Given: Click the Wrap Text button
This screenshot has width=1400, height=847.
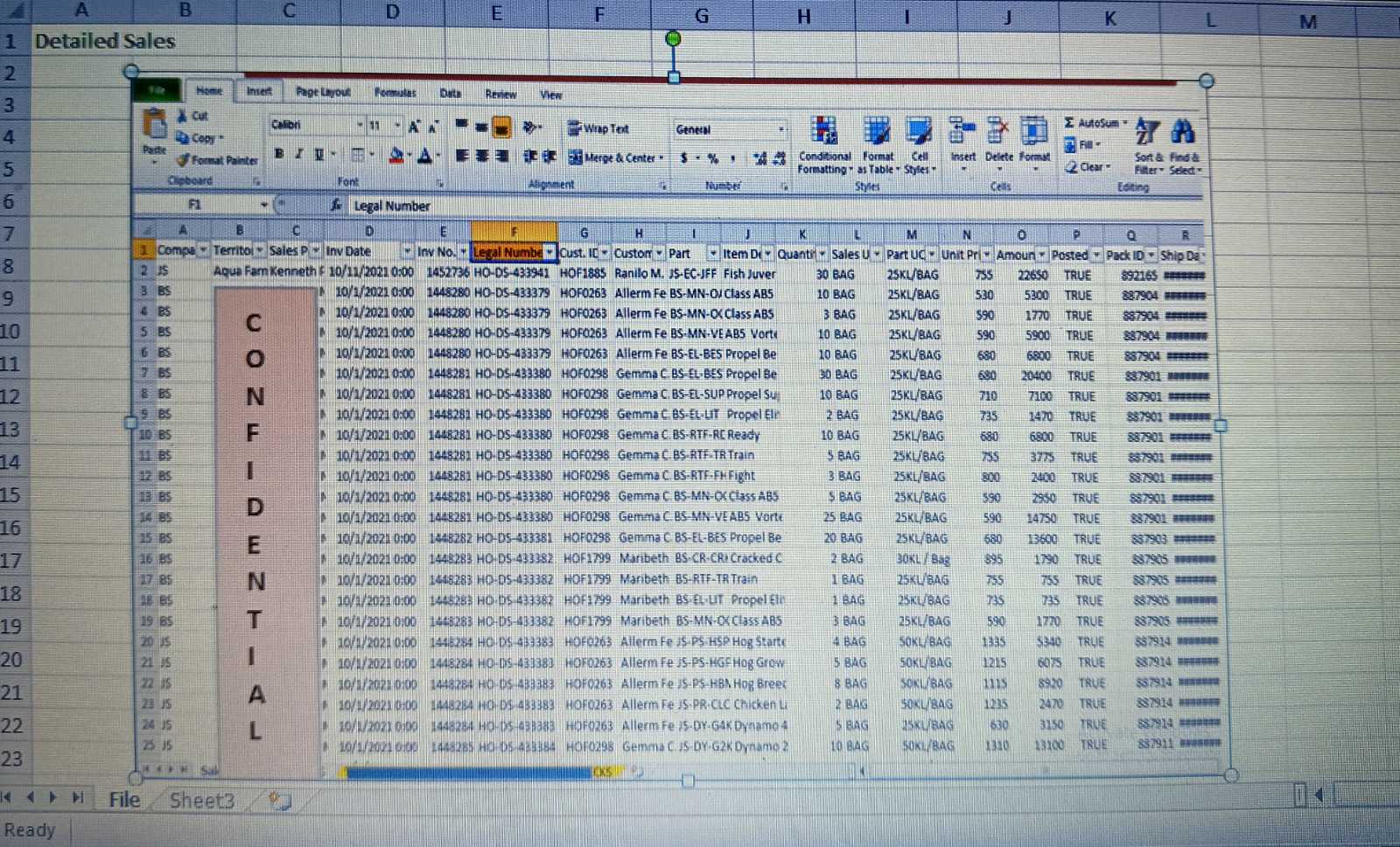Looking at the screenshot, I should (598, 129).
